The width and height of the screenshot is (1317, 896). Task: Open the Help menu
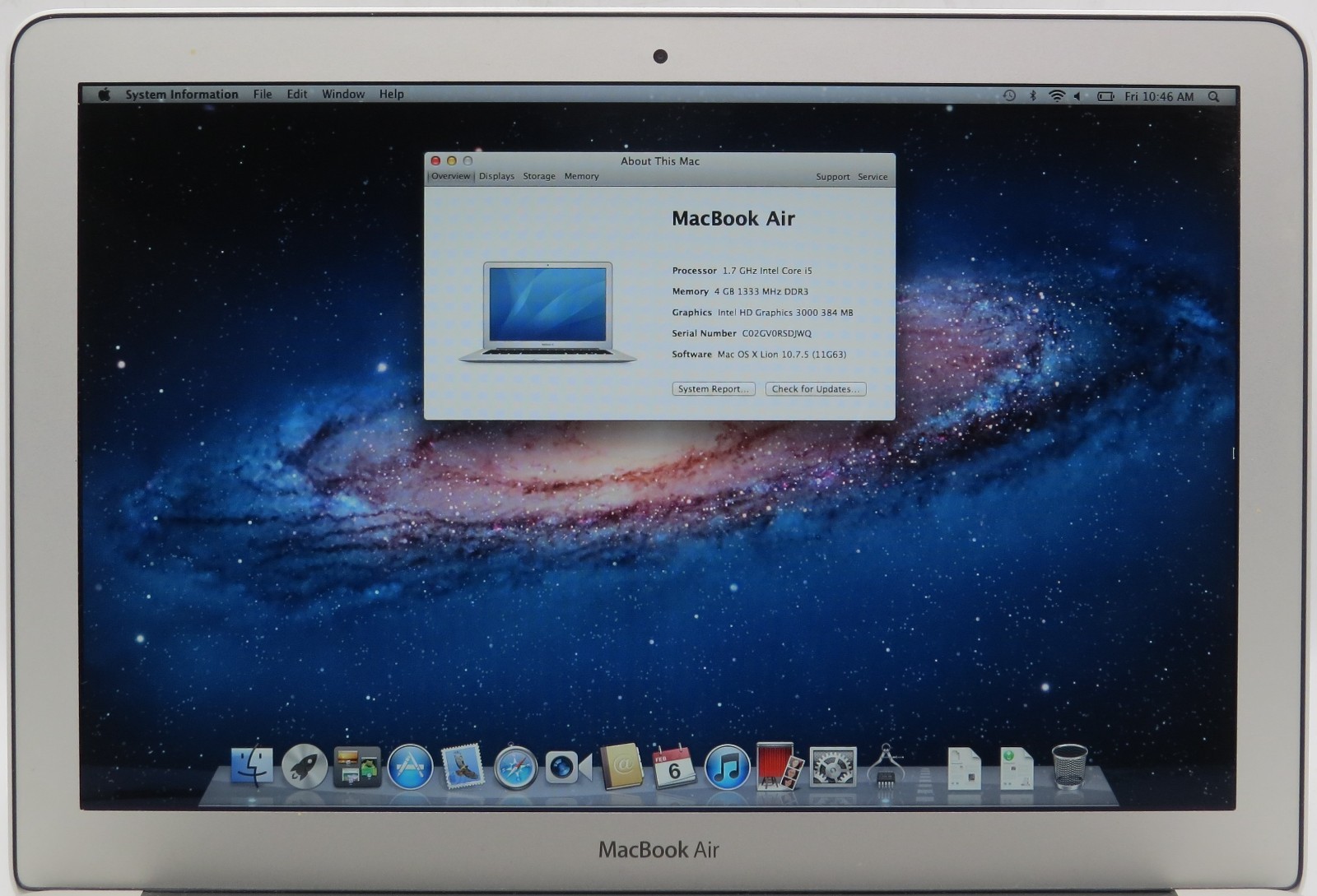(x=392, y=95)
